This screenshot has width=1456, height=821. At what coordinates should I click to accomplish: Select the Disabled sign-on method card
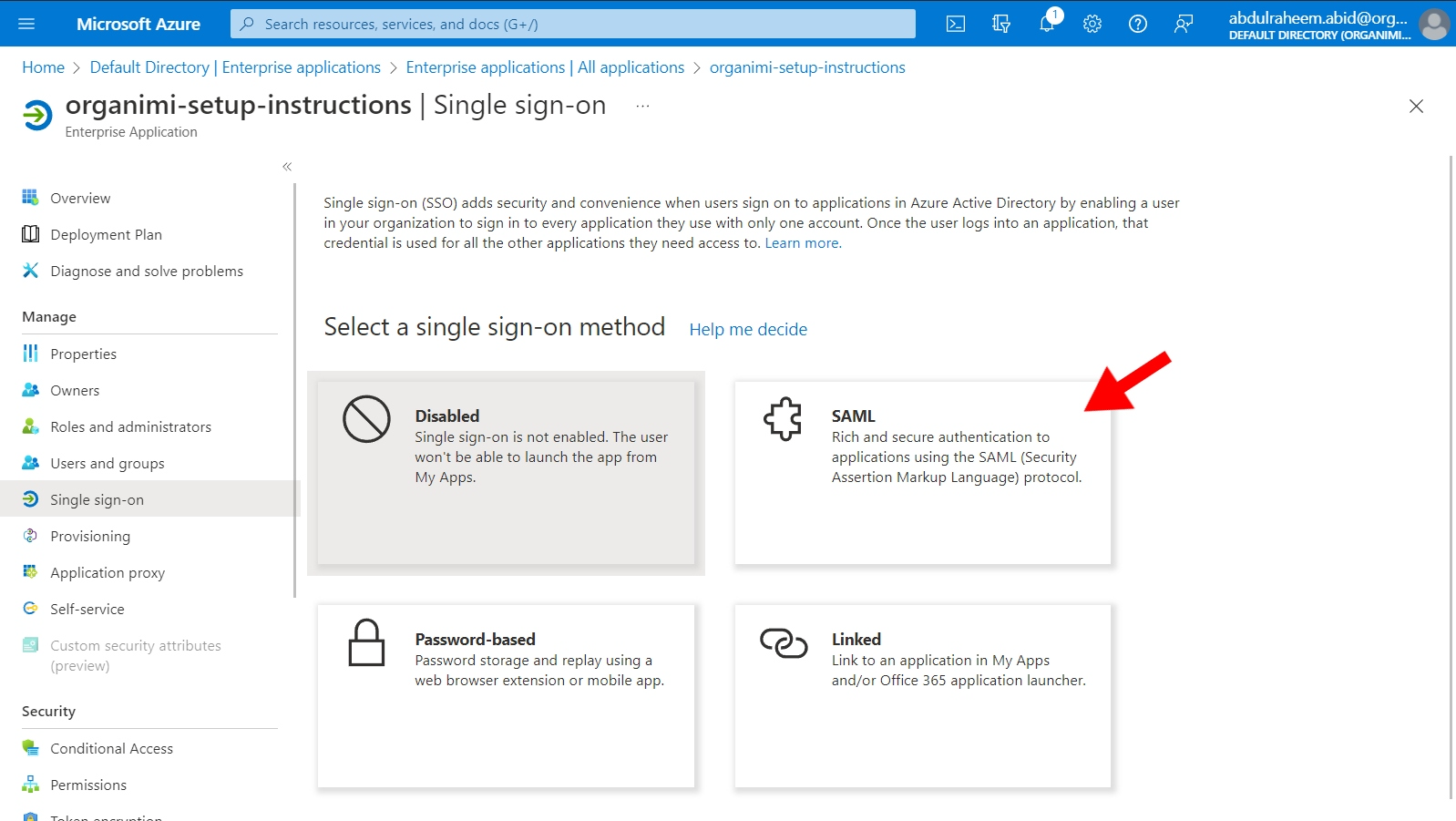(506, 473)
